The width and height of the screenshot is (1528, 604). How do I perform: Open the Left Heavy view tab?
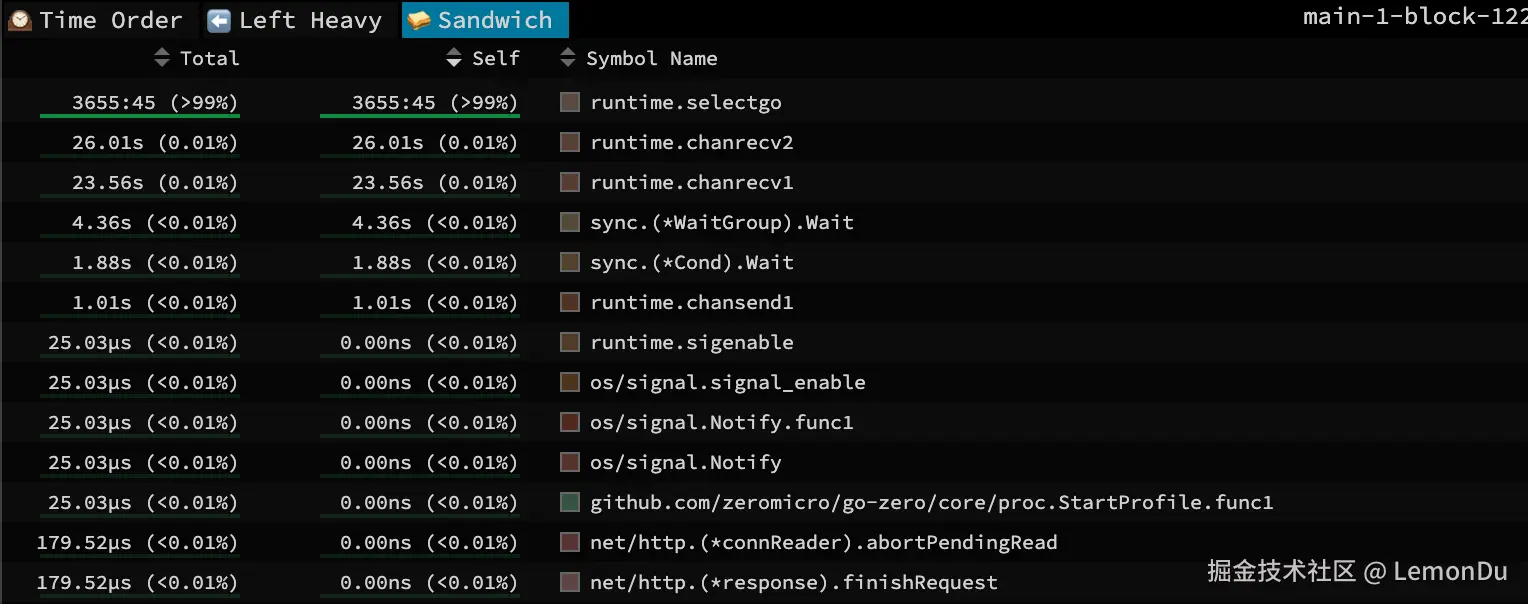[x=295, y=20]
